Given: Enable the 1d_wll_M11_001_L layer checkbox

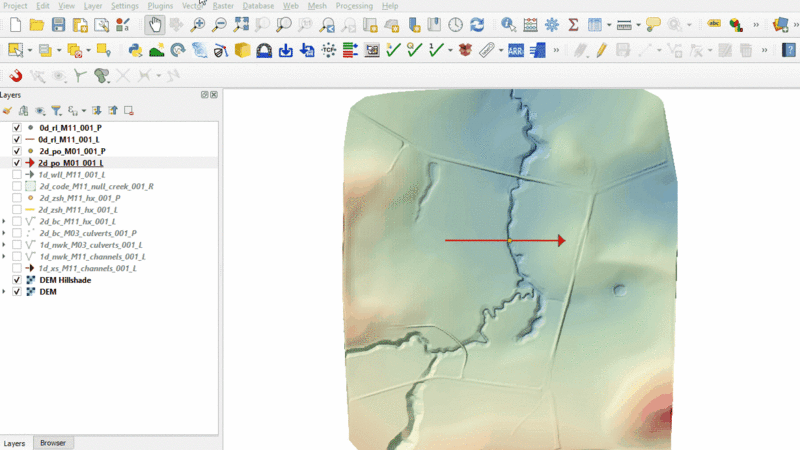Looking at the screenshot, I should [17, 174].
